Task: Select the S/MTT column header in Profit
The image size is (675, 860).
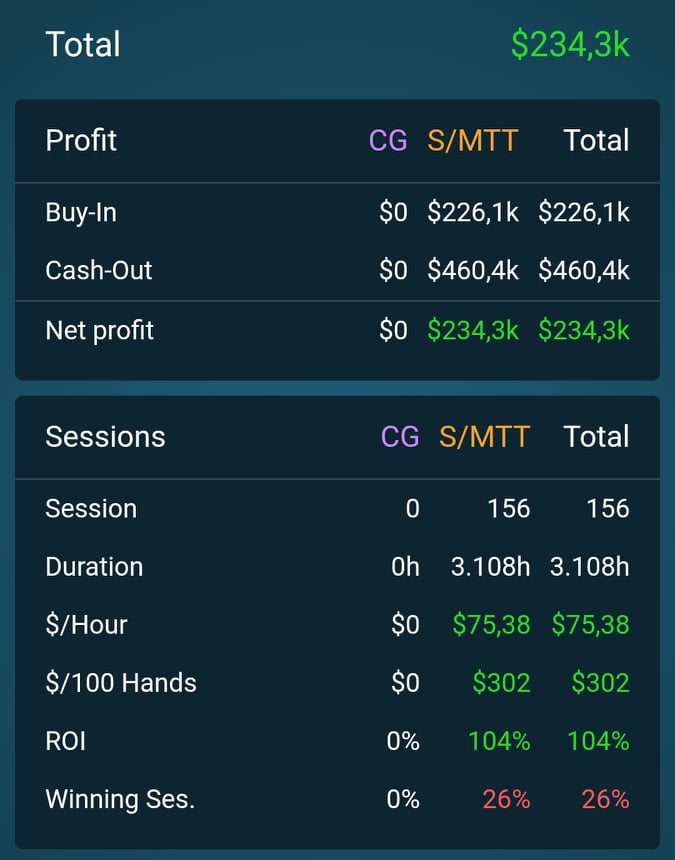Action: 473,140
